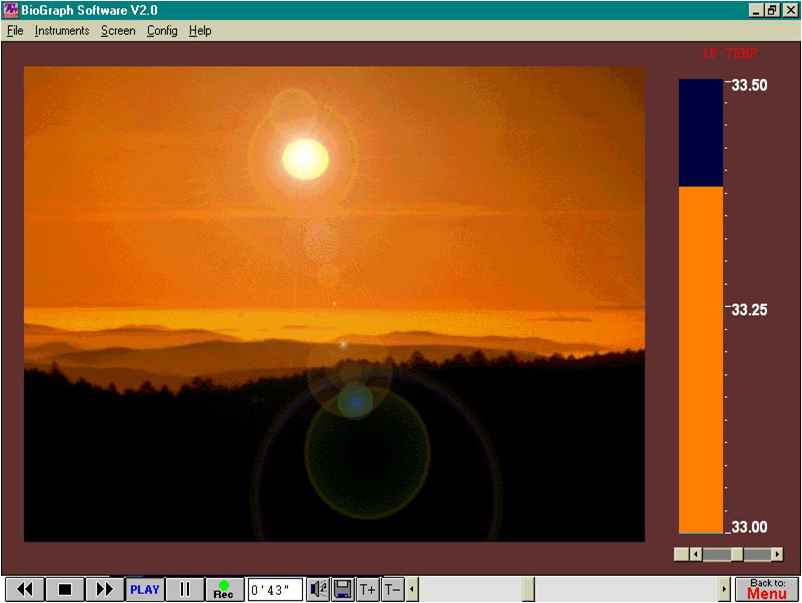Image resolution: width=802 pixels, height=603 pixels.
Task: Click the T- button
Action: pos(392,589)
